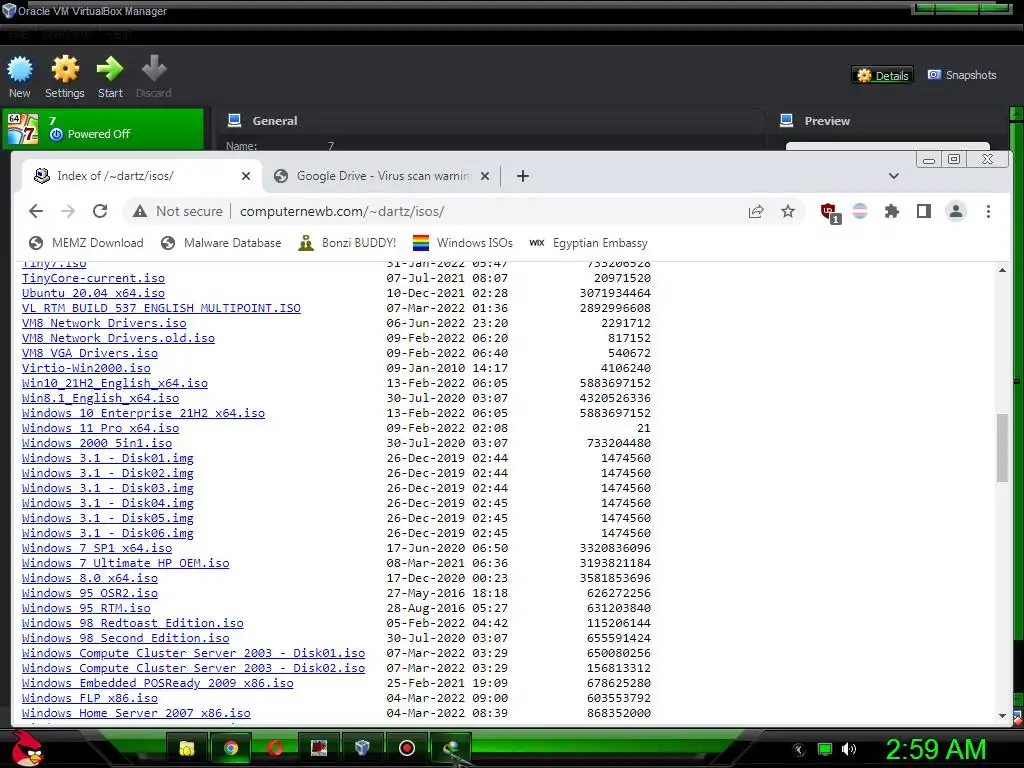Click the striped flag extension icon
This screenshot has width=1024, height=768.
[860, 211]
